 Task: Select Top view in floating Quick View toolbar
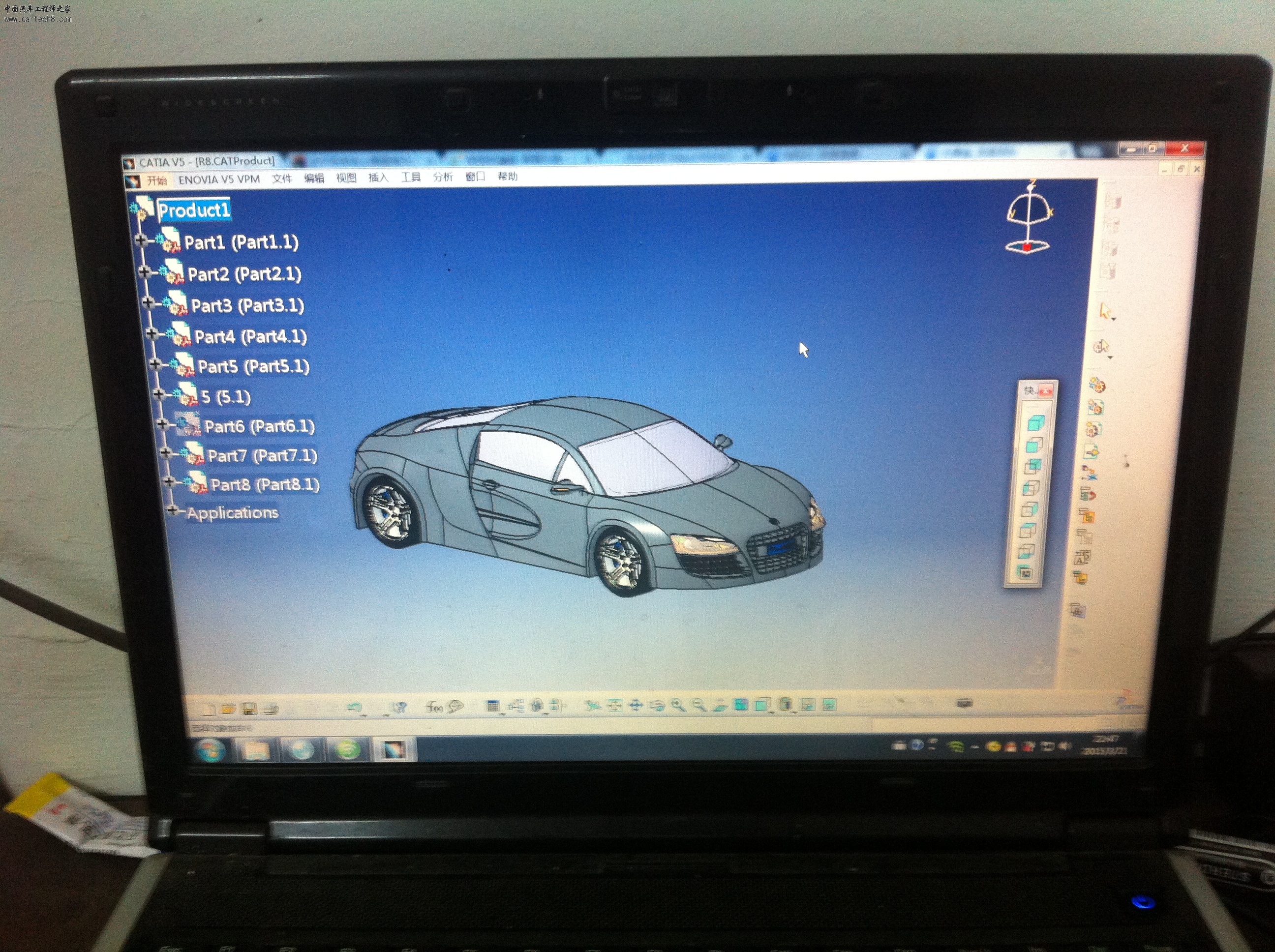click(x=1028, y=530)
